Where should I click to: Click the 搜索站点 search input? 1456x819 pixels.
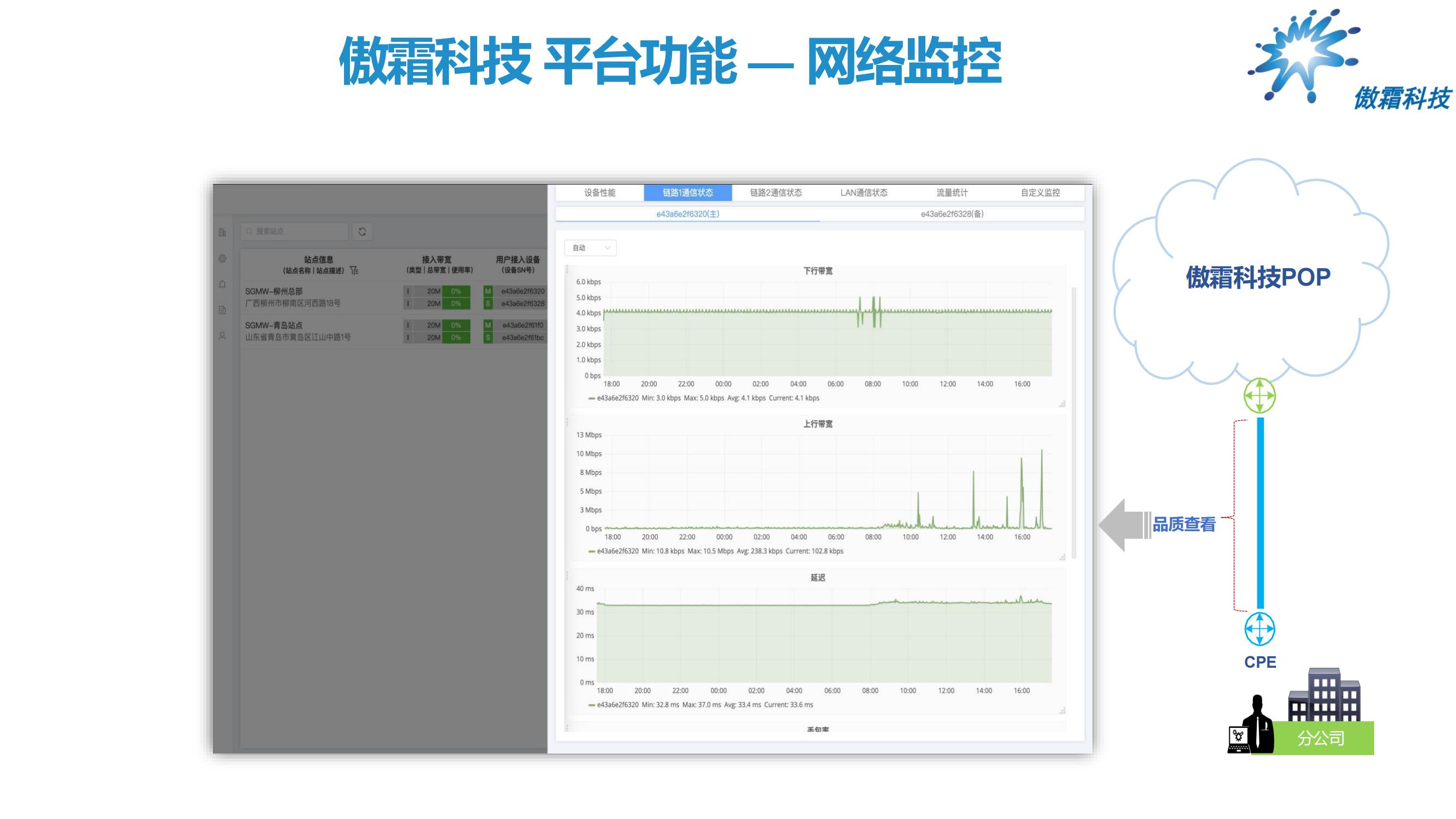297,231
